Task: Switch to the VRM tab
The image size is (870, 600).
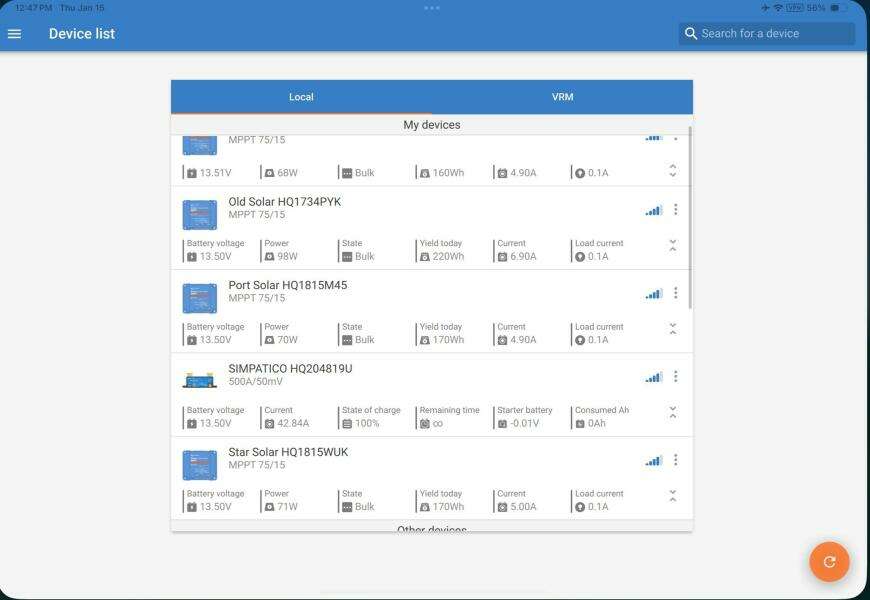Action: [562, 97]
